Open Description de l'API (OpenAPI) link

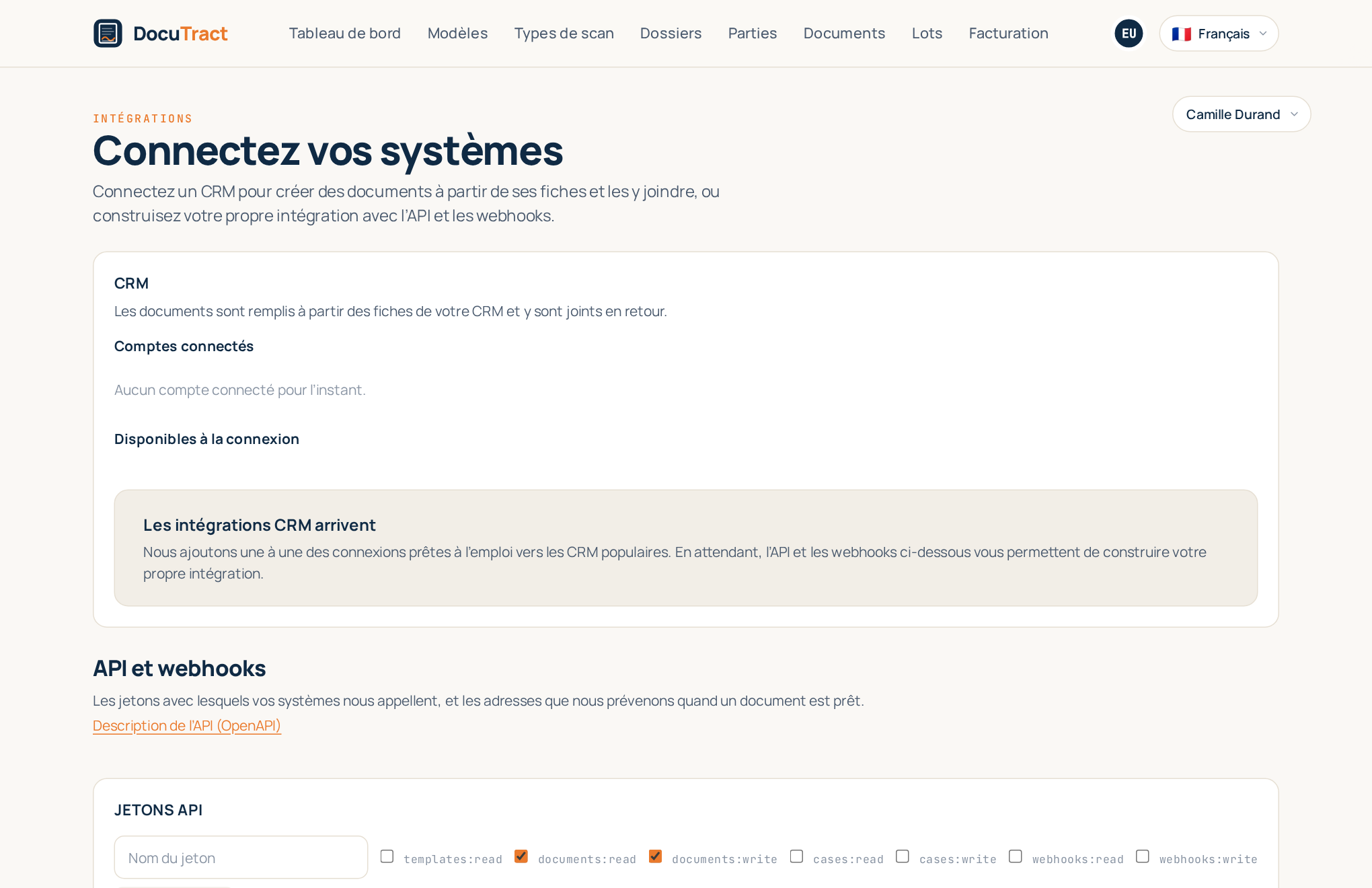point(187,725)
